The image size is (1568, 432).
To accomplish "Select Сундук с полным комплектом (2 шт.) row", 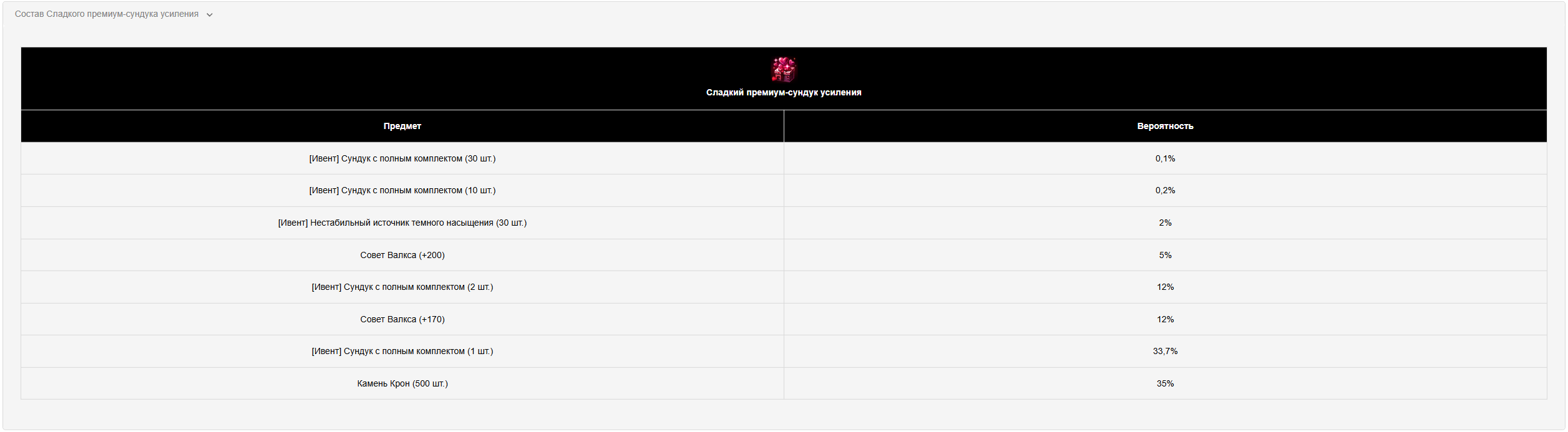I will pos(784,287).
